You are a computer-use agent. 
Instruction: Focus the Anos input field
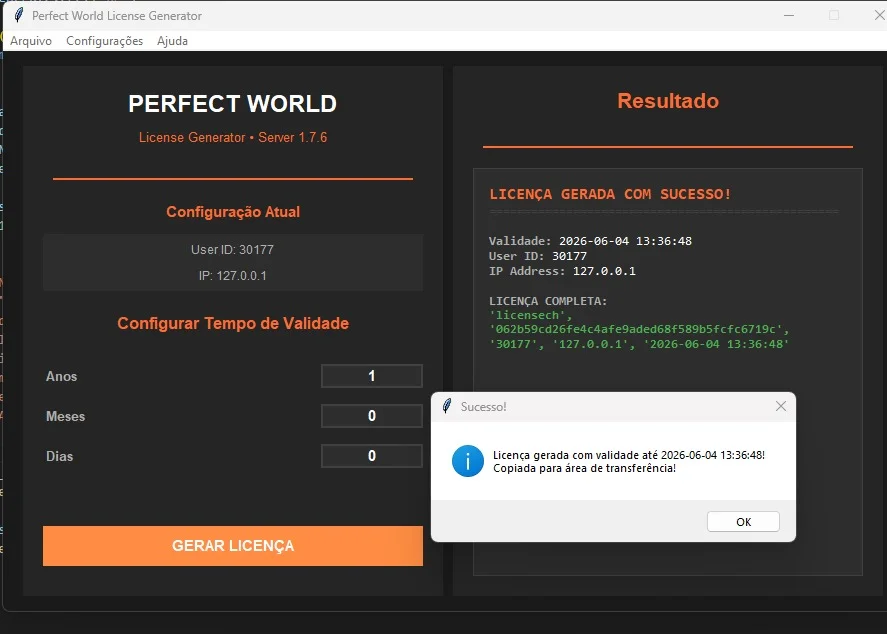[x=372, y=376]
